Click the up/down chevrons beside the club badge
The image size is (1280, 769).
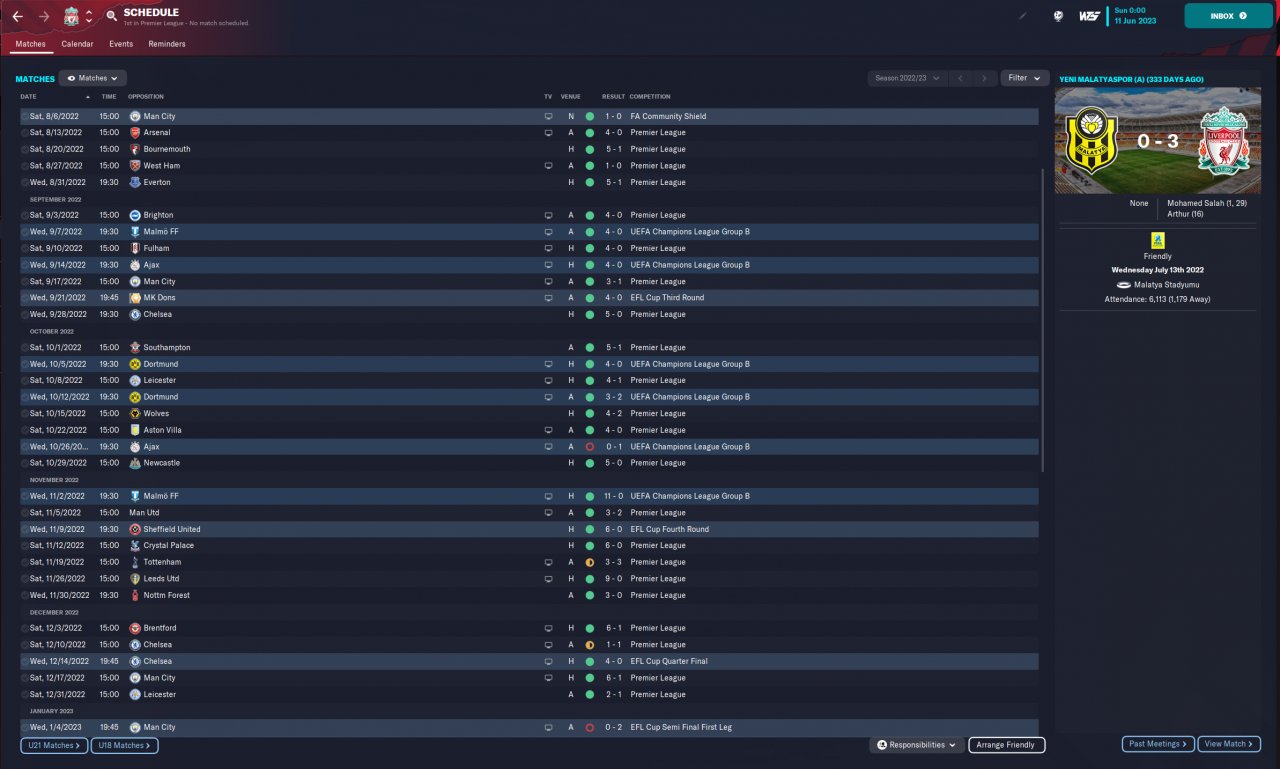click(x=89, y=17)
